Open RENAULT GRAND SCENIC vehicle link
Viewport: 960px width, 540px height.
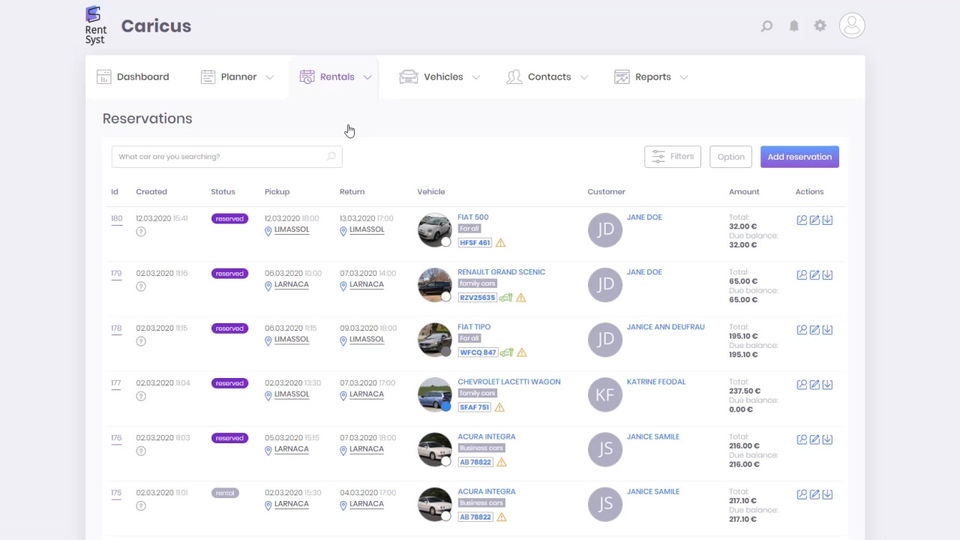click(501, 272)
